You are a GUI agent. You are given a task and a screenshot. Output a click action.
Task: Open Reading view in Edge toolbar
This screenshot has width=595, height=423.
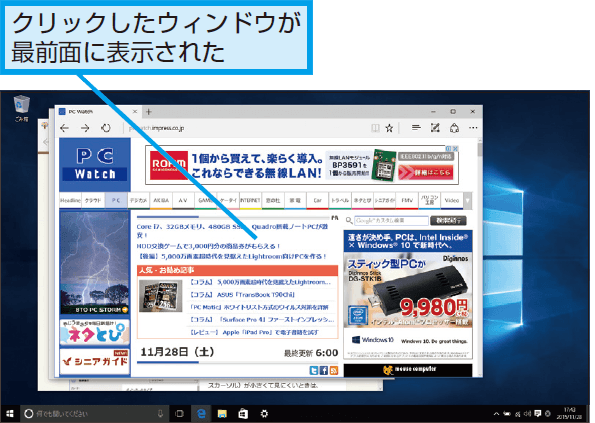pos(375,128)
